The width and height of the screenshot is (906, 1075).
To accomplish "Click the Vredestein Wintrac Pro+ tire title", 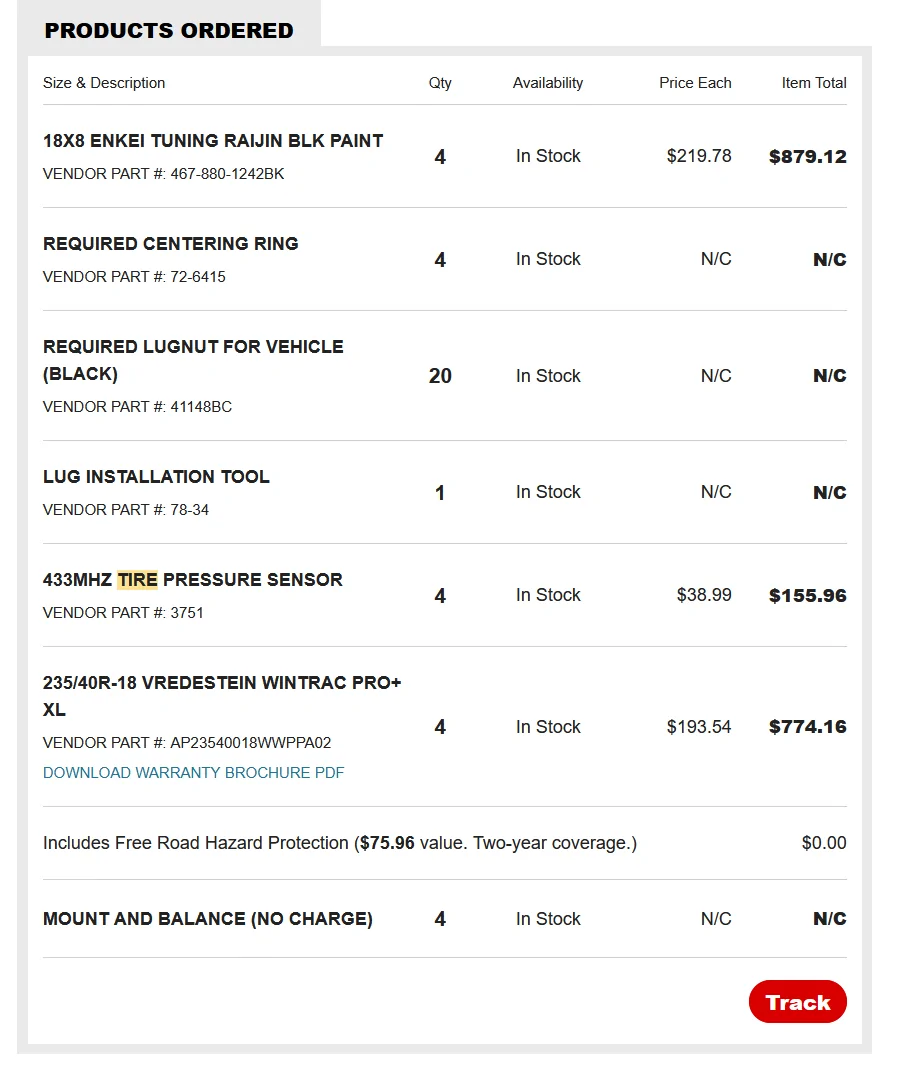I will click(222, 696).
